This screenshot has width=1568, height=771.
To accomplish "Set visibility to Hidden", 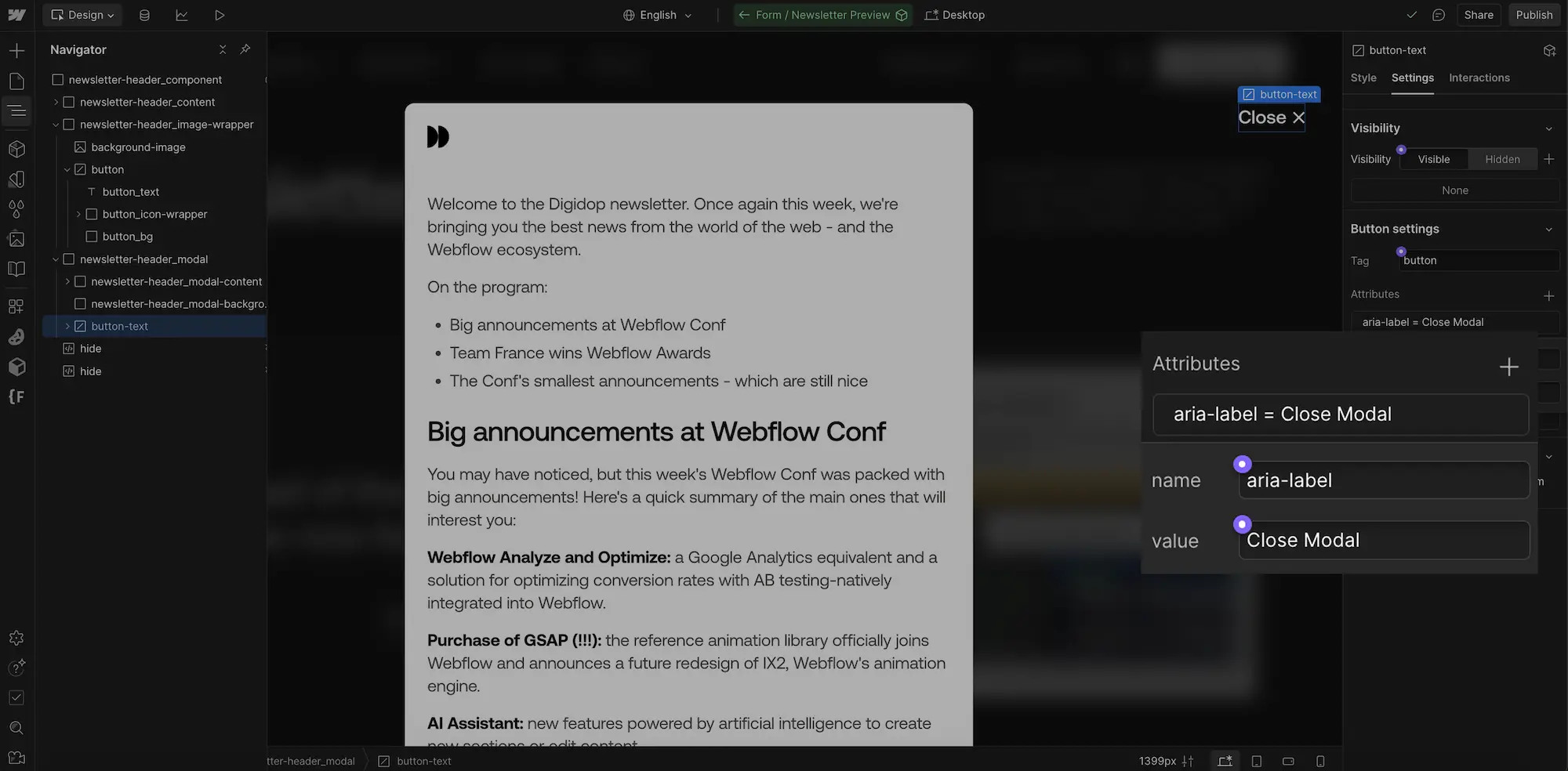I will point(1502,159).
